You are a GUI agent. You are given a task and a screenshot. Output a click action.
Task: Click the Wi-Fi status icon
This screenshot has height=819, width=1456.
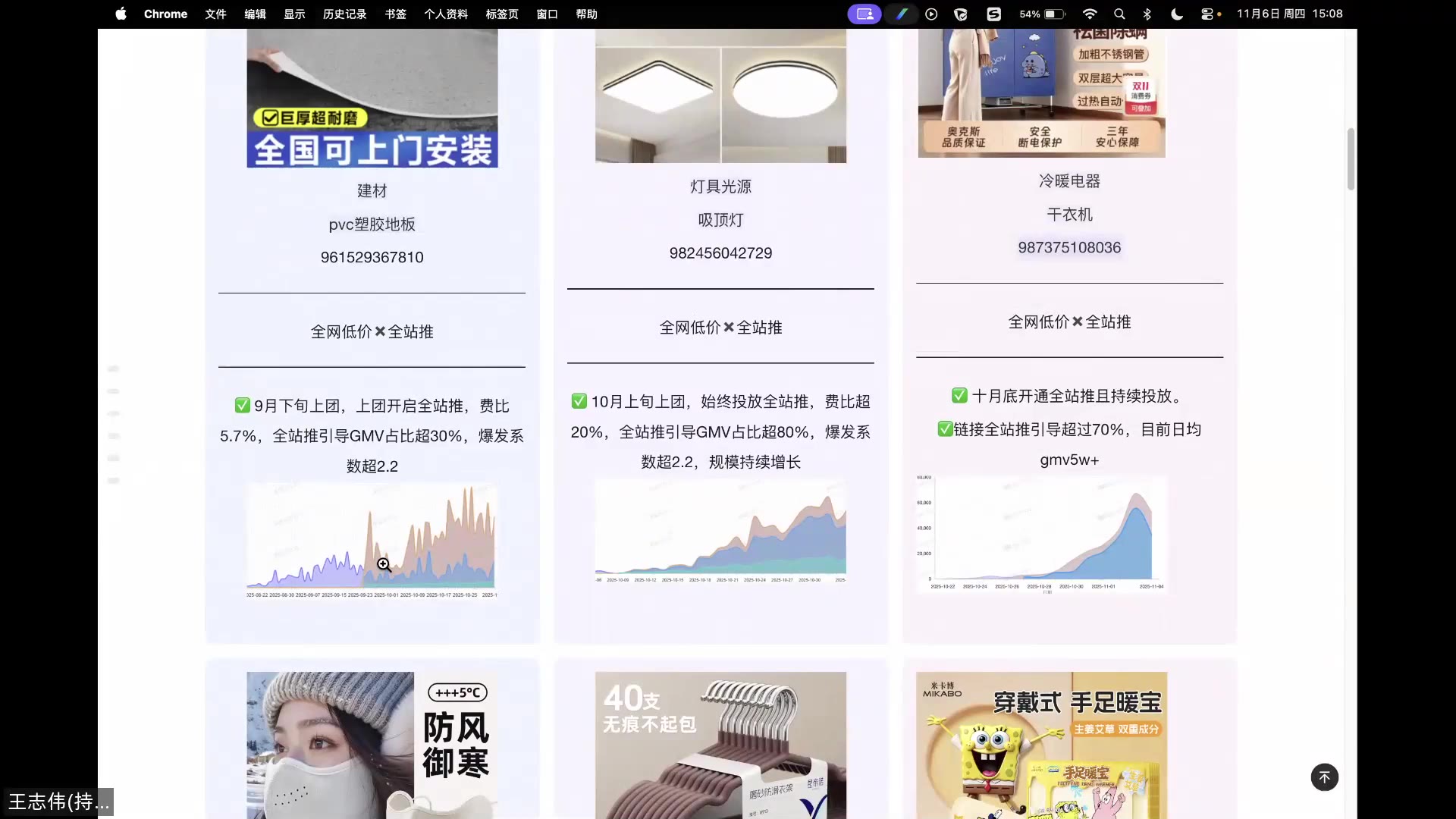pos(1090,14)
